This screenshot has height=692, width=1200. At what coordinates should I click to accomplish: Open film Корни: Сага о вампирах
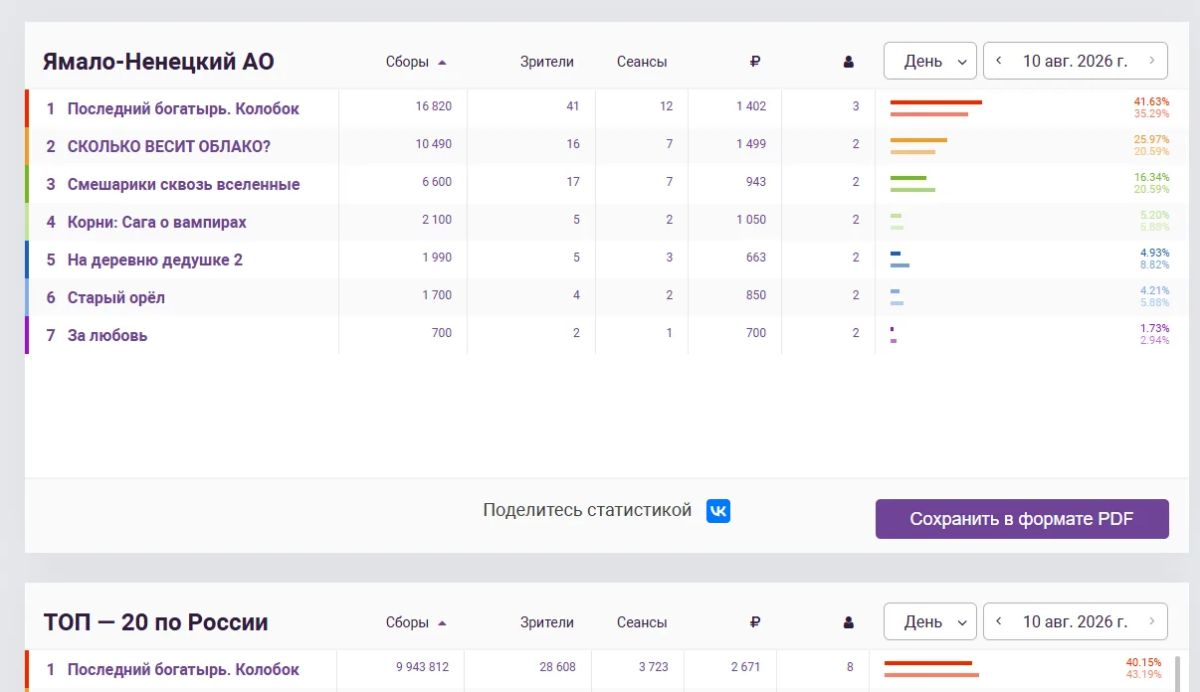click(x=157, y=222)
